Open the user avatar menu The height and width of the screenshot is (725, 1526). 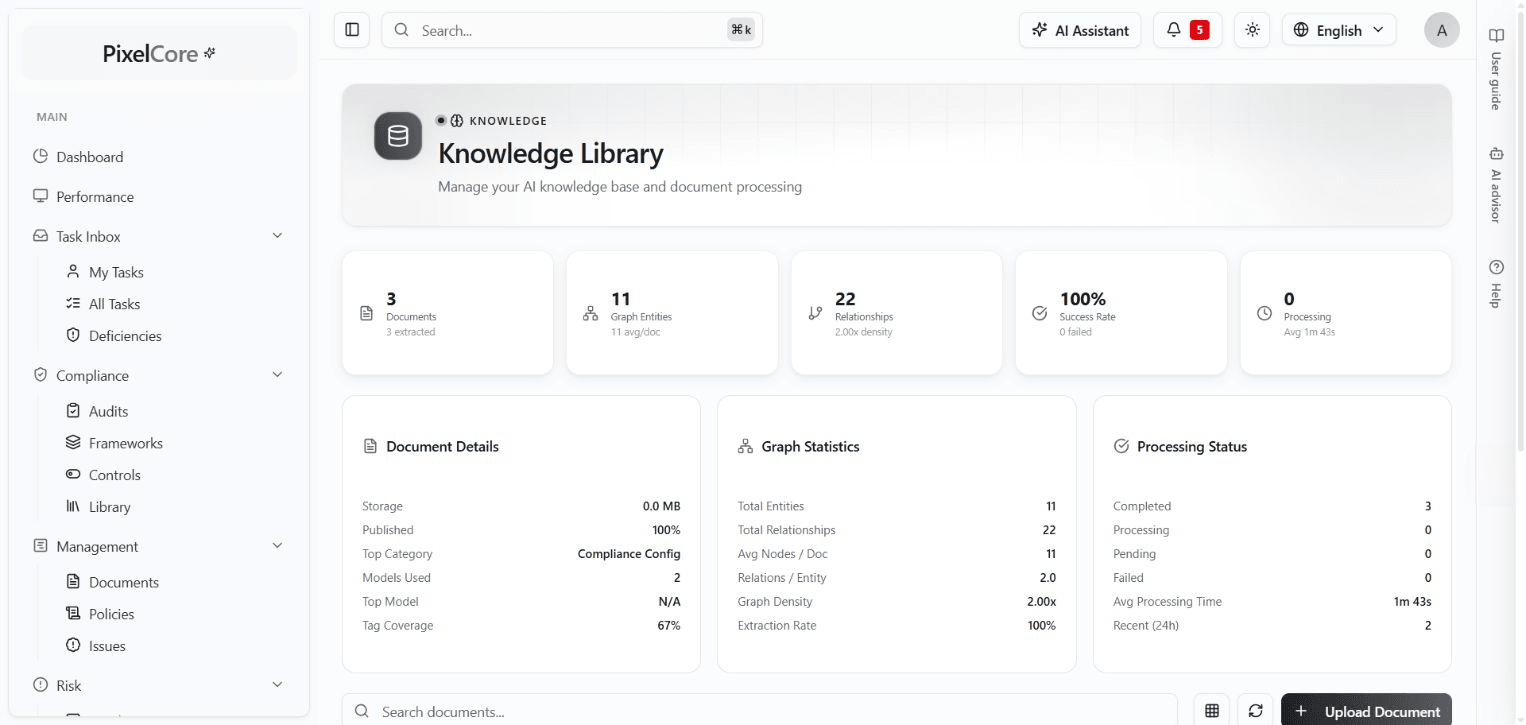[x=1441, y=30]
